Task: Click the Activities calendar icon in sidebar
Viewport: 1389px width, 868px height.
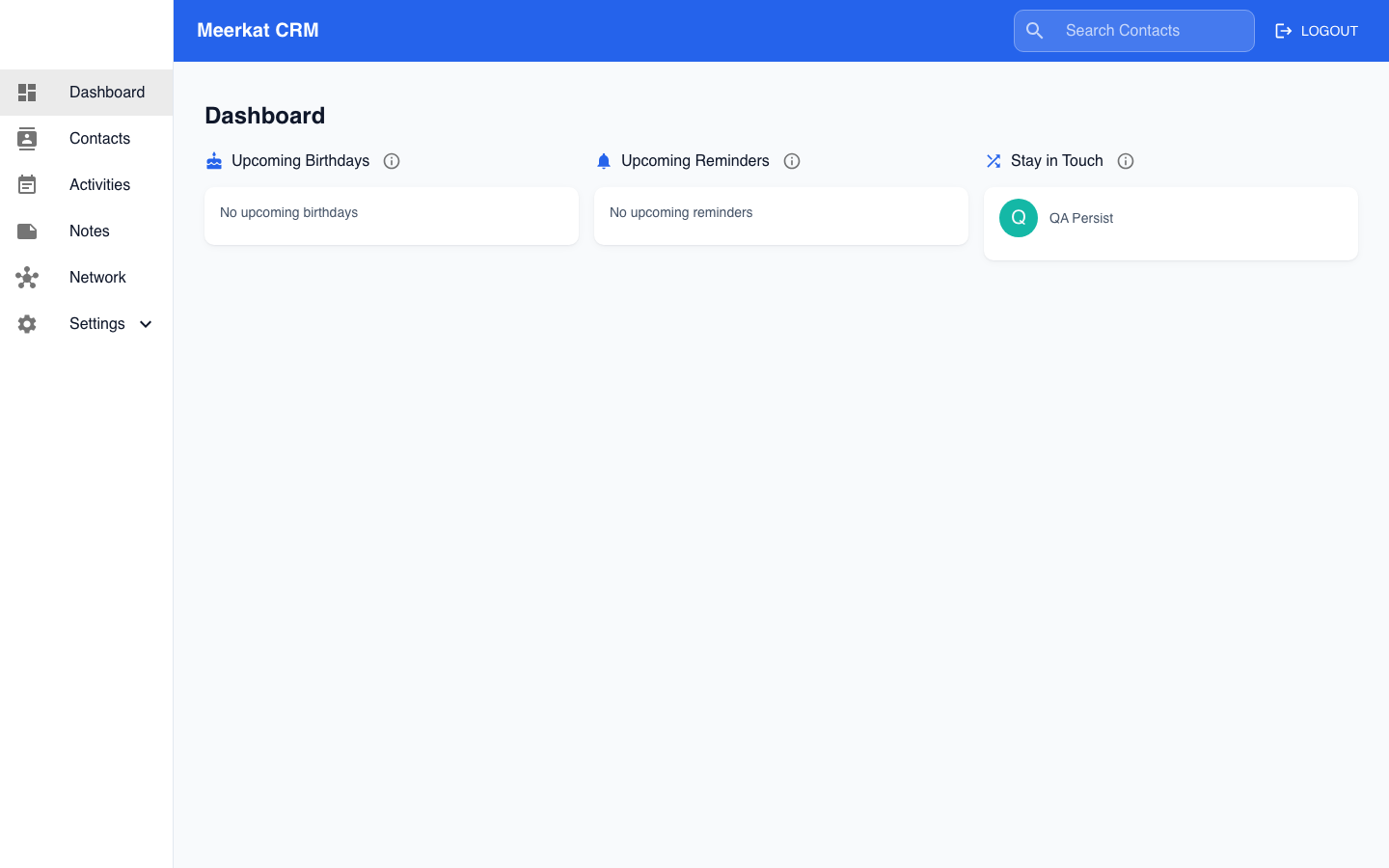Action: [27, 185]
